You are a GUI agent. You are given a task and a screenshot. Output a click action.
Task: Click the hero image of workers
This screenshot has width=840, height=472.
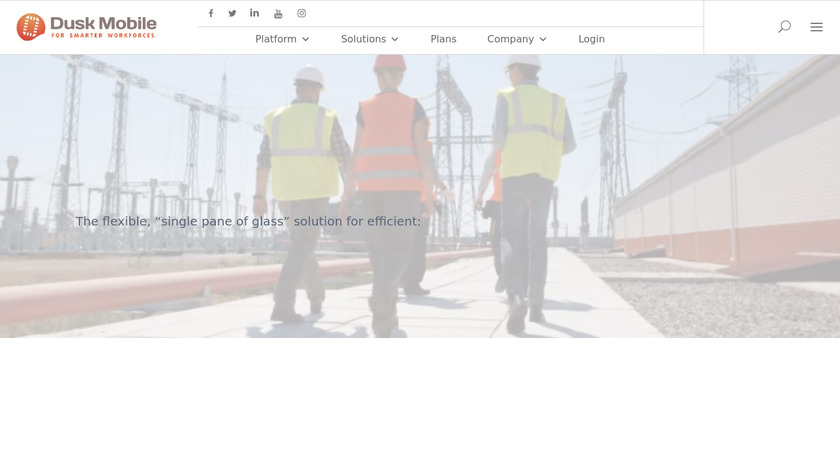[x=420, y=196]
